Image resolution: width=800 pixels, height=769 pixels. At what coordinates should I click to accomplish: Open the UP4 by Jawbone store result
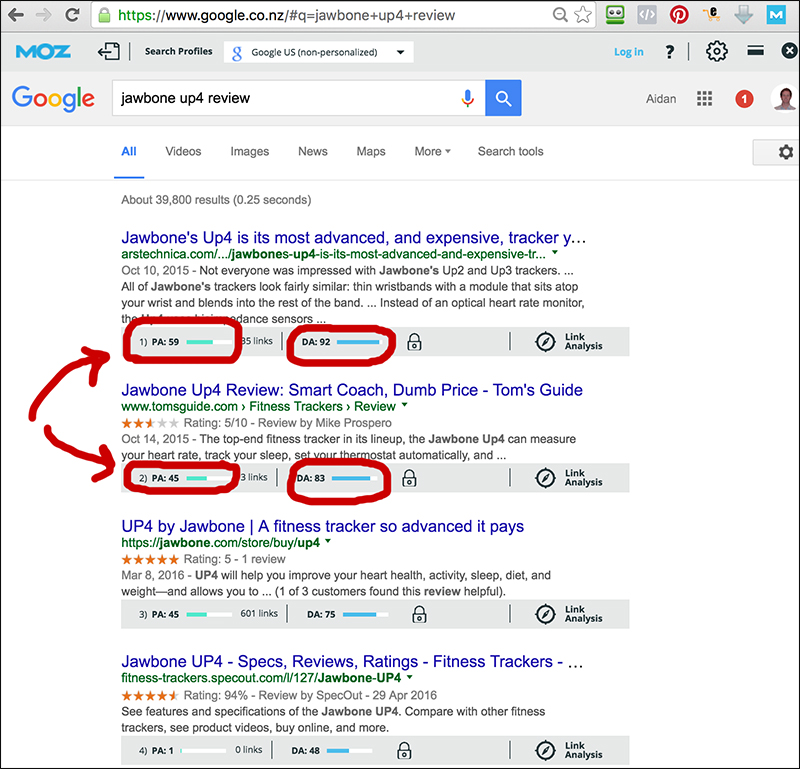point(322,527)
